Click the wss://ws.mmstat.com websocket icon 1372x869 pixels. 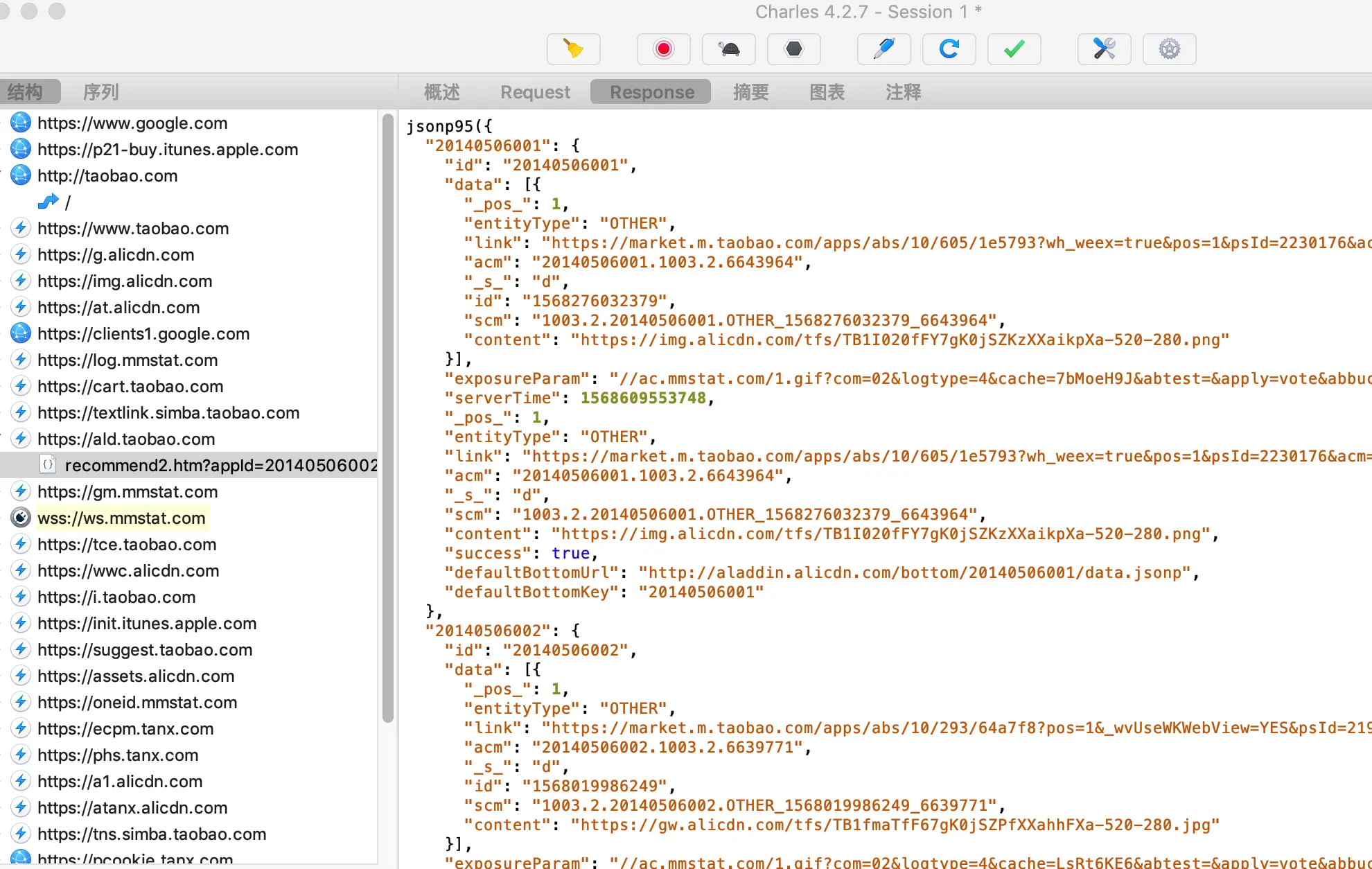(21, 518)
